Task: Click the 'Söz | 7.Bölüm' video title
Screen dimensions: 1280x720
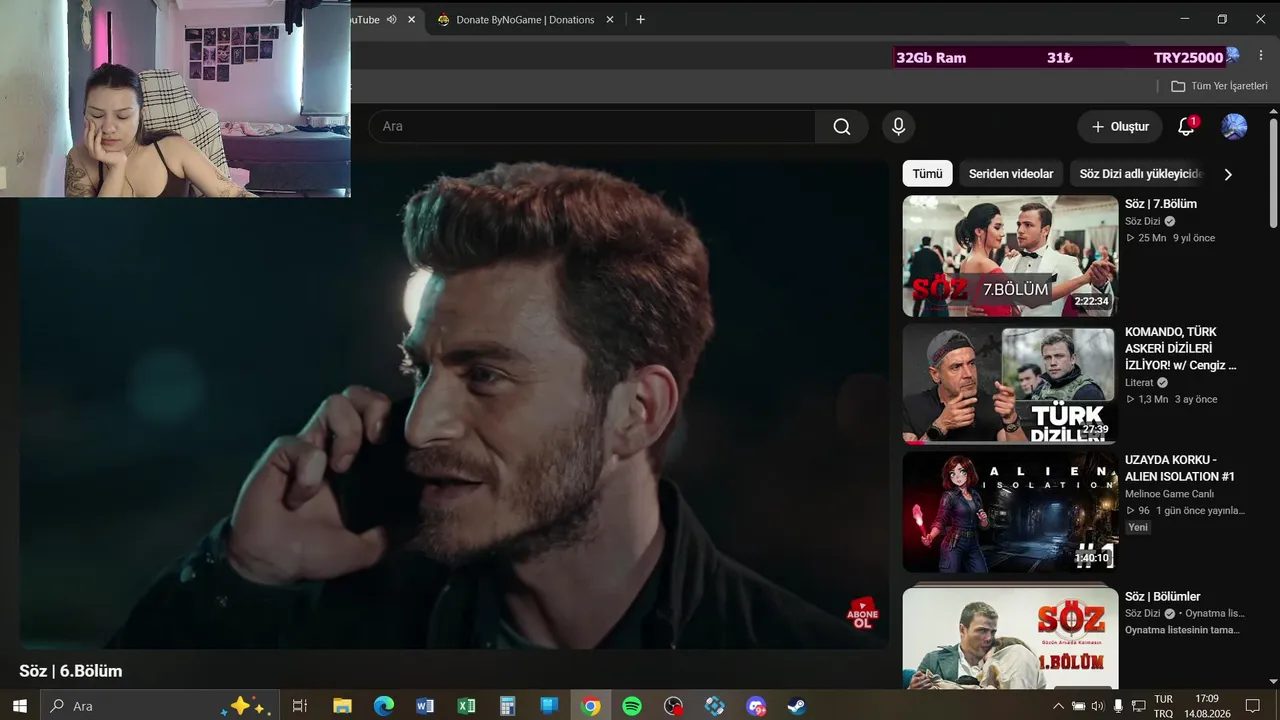Action: [x=1161, y=204]
